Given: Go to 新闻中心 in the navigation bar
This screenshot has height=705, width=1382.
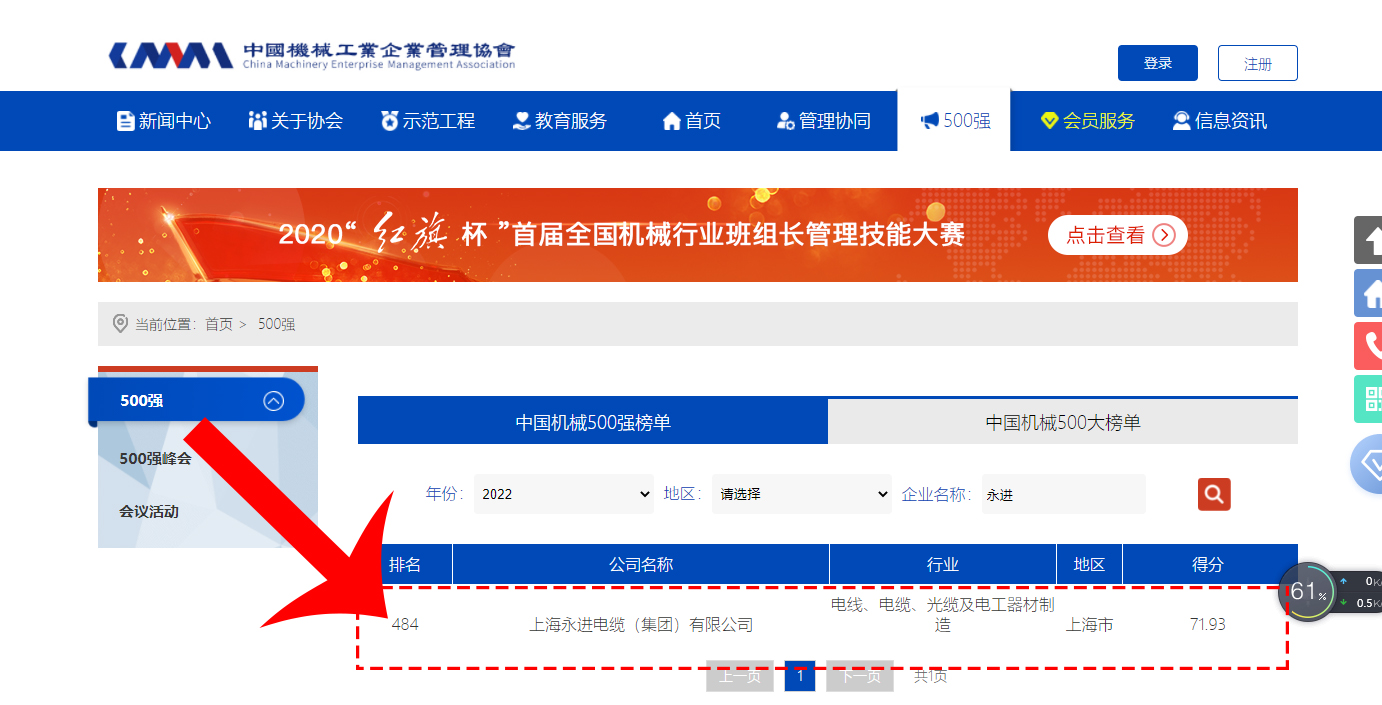Looking at the screenshot, I should coord(164,121).
